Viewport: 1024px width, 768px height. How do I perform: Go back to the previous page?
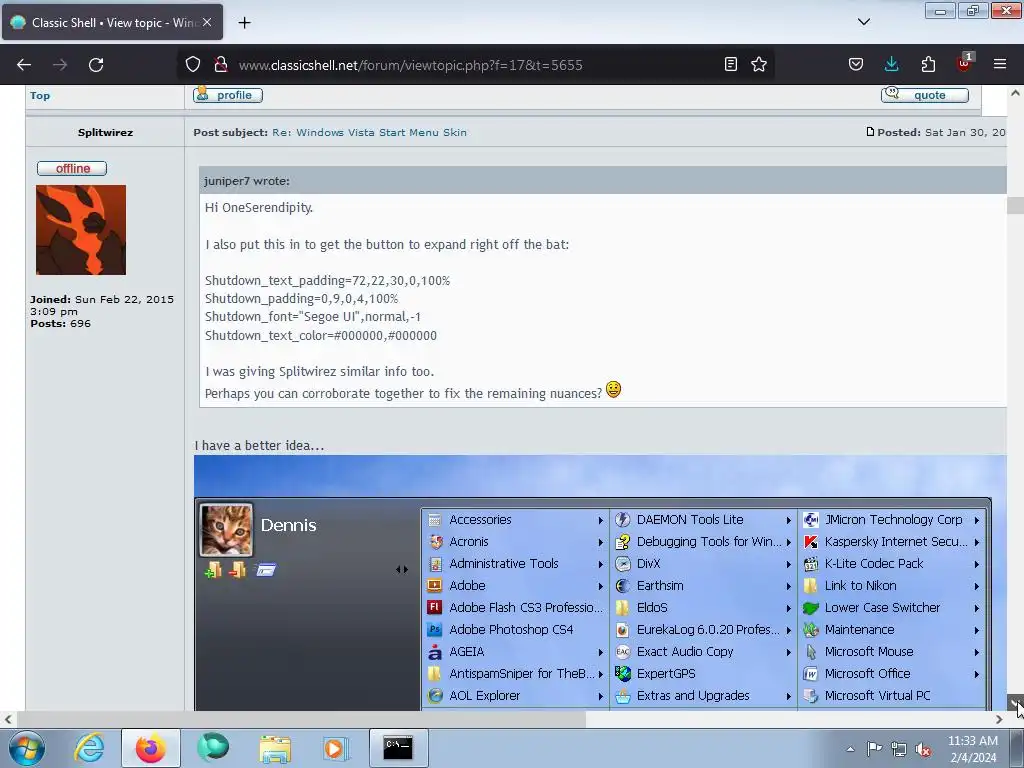[x=24, y=65]
